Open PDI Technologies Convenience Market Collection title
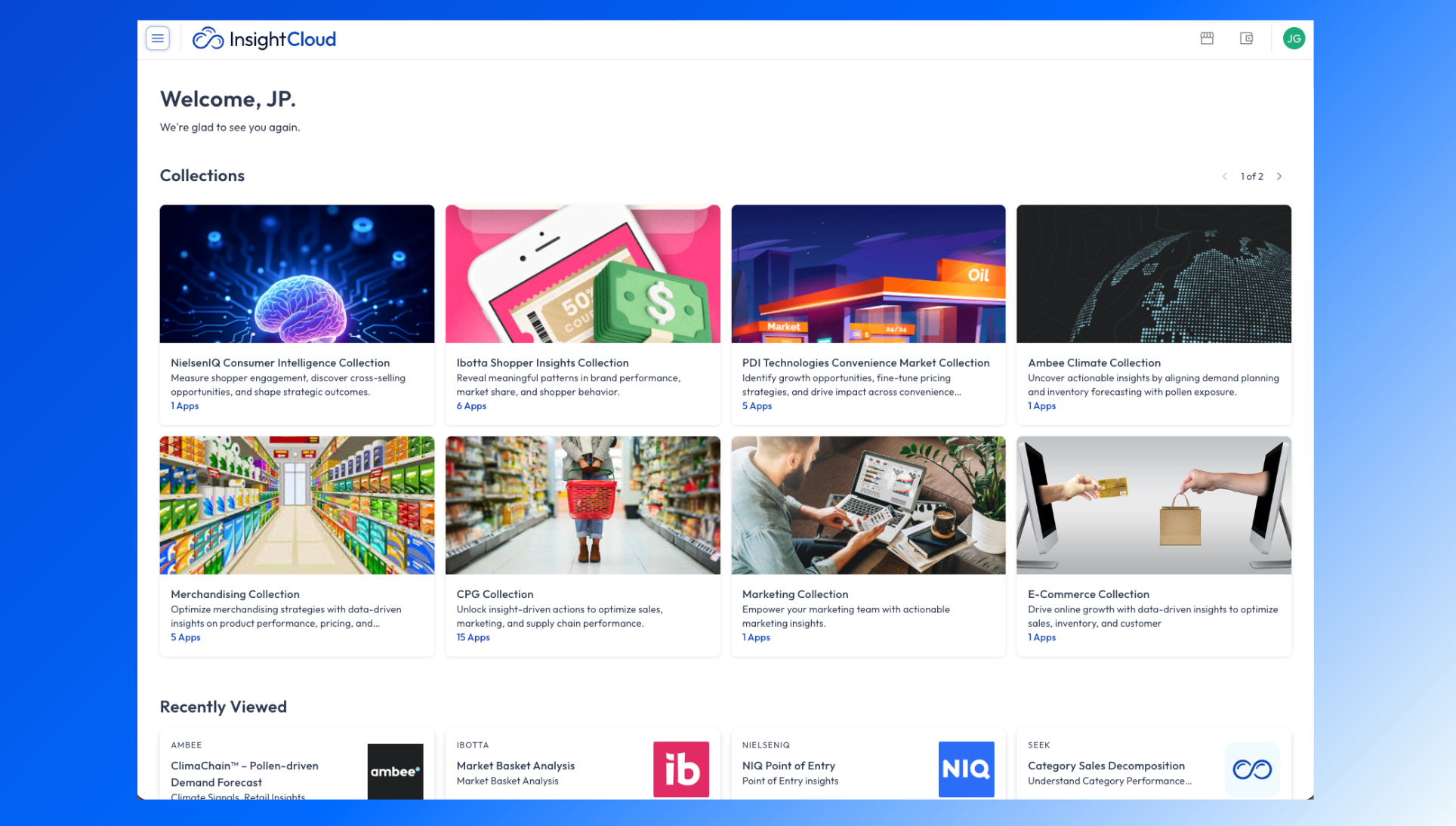Screen dimensions: 1456x826 coord(865,363)
